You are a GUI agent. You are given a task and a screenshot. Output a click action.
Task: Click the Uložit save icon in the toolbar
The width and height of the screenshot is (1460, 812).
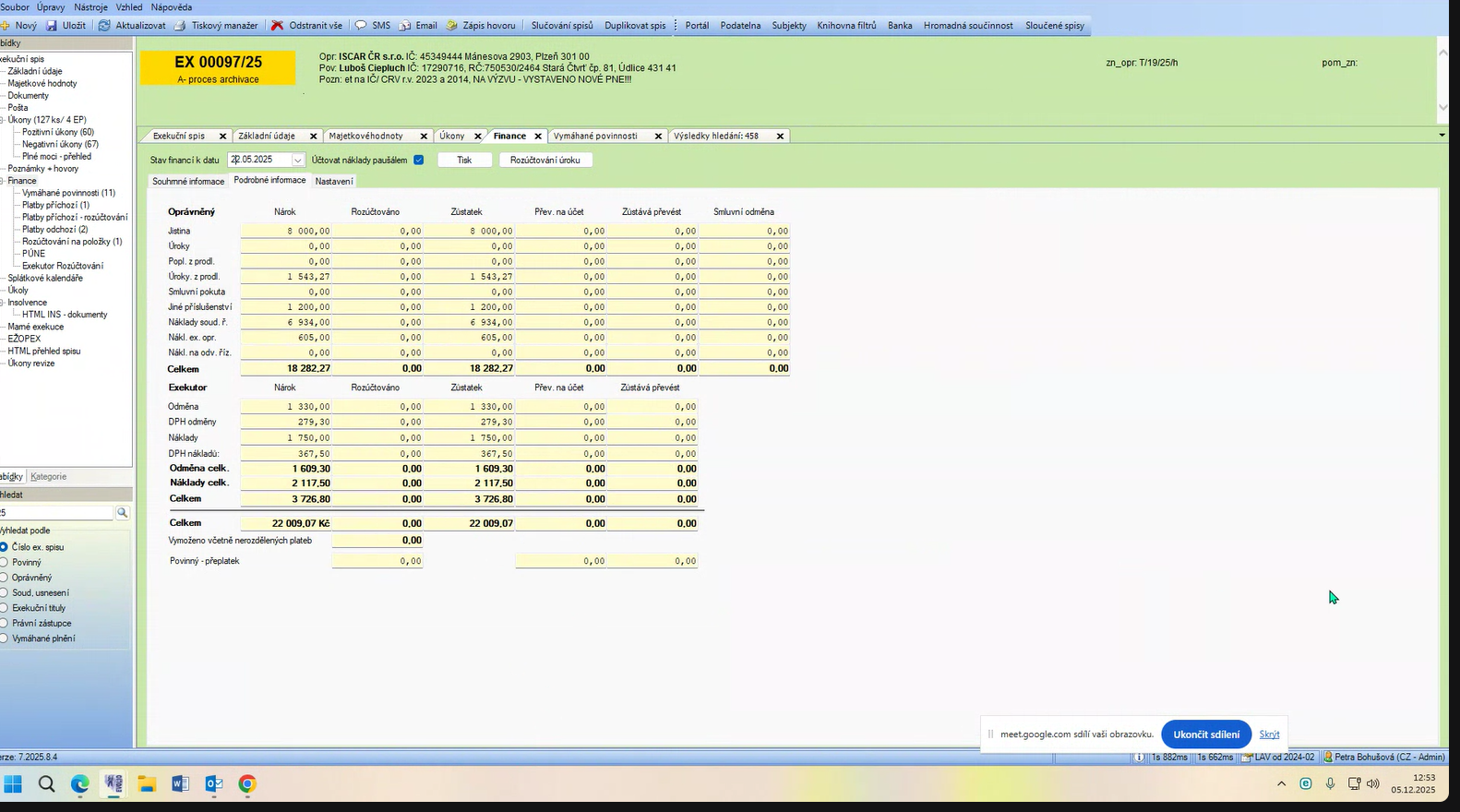point(52,26)
